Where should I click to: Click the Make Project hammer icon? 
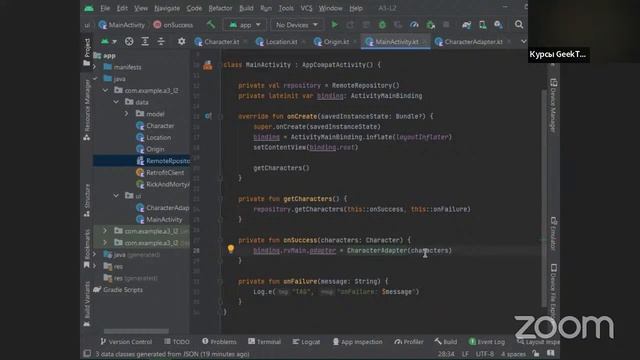[211, 25]
